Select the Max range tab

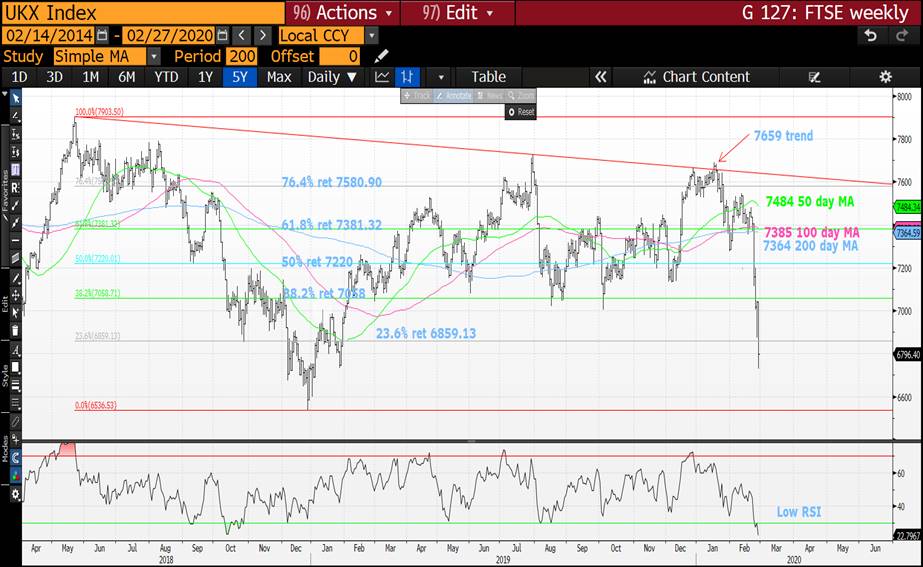[279, 77]
